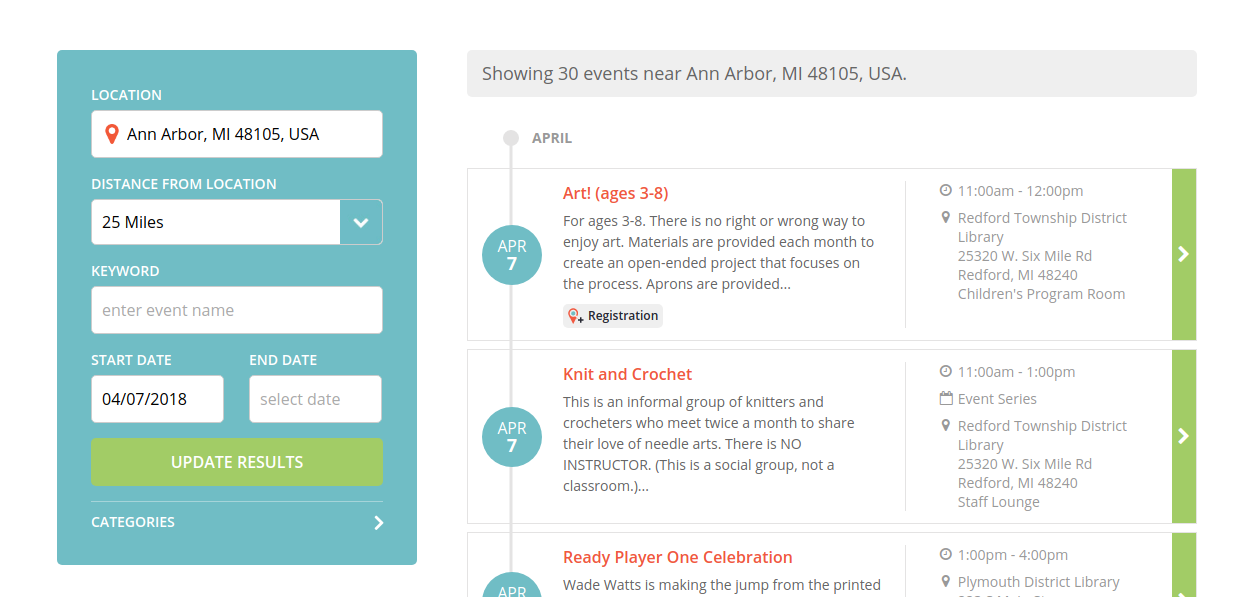Viewport: 1249px width, 597px height.
Task: Open the Art! (ages 3-8) event link
Action: click(616, 193)
